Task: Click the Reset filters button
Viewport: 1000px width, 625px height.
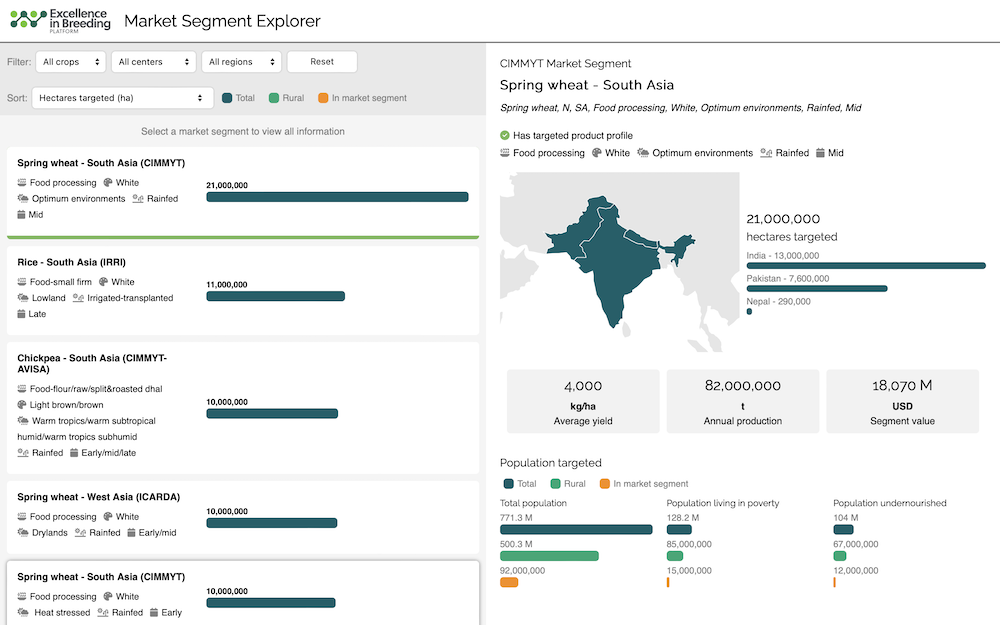Action: [322, 62]
